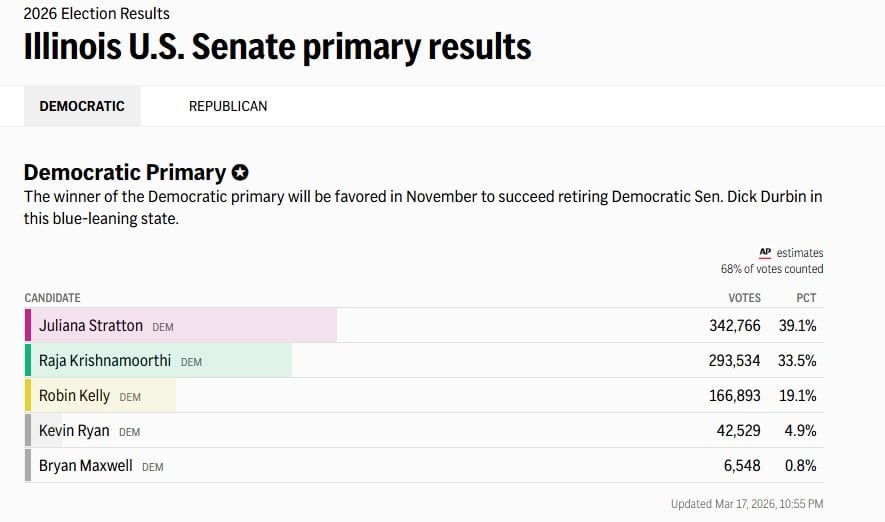Select the Robin Kelly row name
This screenshot has height=522, width=885.
(x=74, y=396)
